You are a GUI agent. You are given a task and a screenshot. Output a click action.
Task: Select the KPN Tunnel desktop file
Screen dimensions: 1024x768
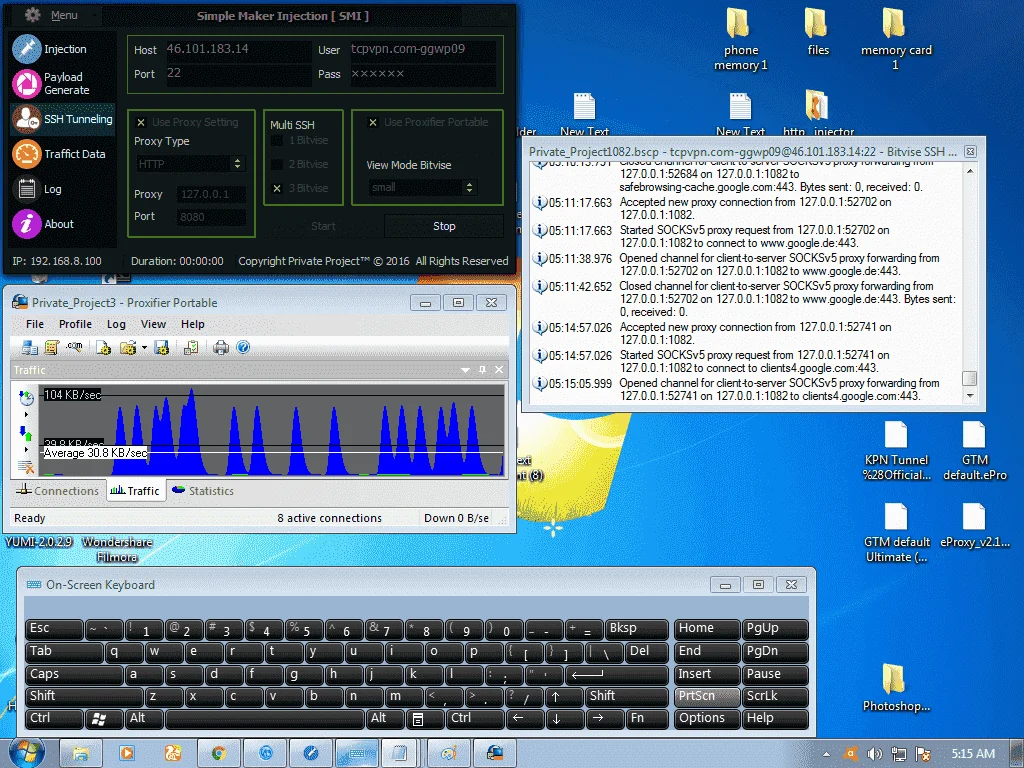(x=896, y=451)
